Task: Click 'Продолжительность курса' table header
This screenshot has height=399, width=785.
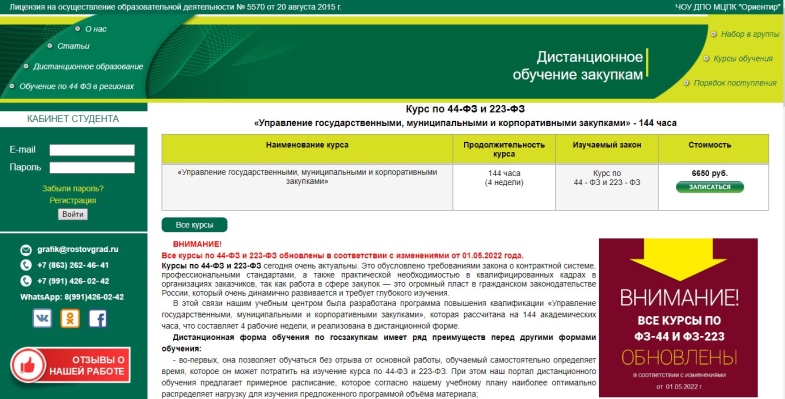Action: tap(504, 149)
